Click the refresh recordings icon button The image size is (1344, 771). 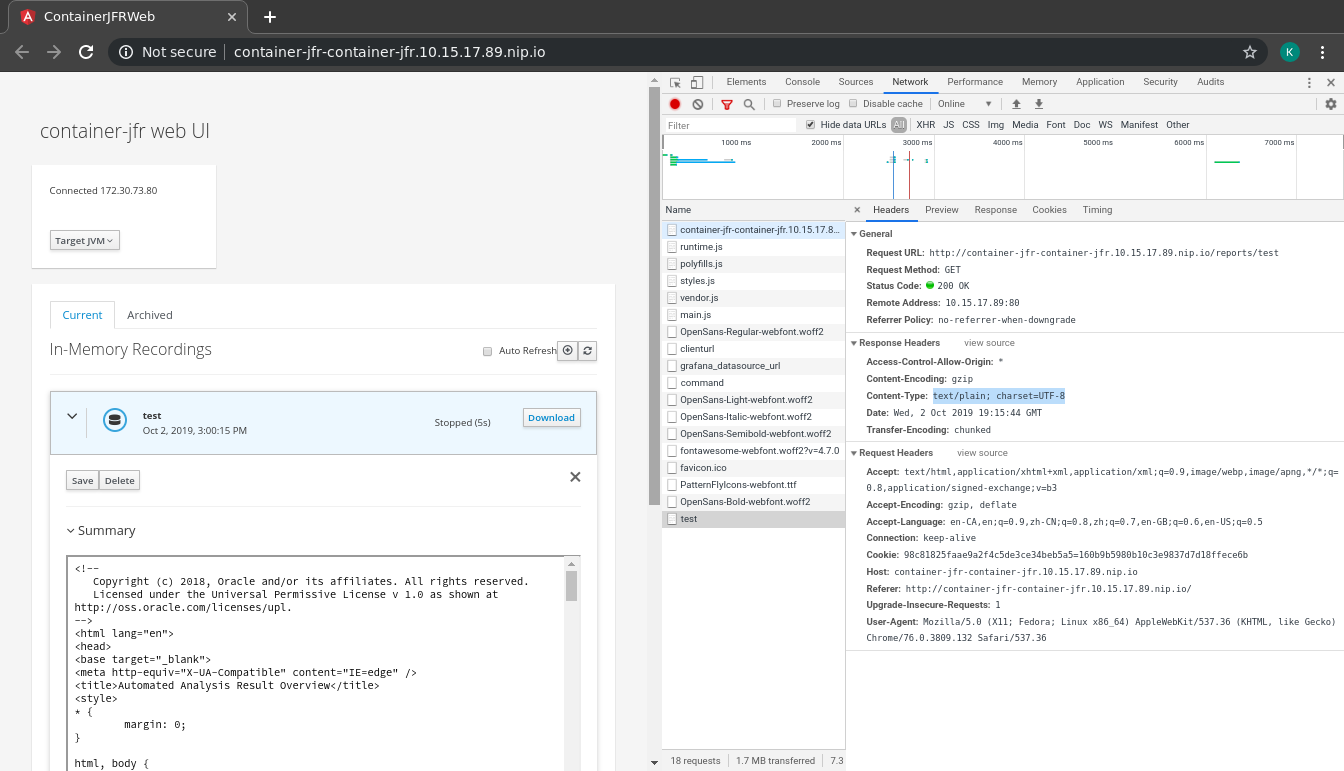pyautogui.click(x=588, y=351)
